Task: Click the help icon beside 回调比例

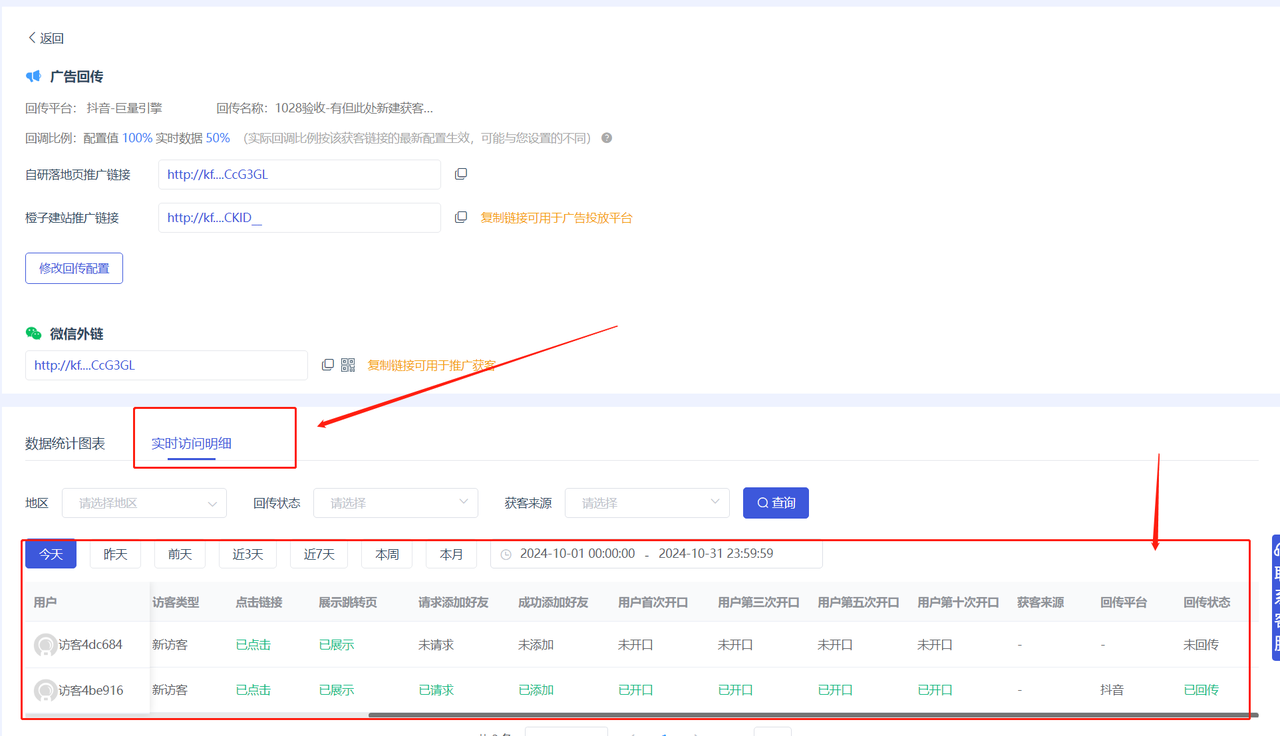Action: click(606, 138)
